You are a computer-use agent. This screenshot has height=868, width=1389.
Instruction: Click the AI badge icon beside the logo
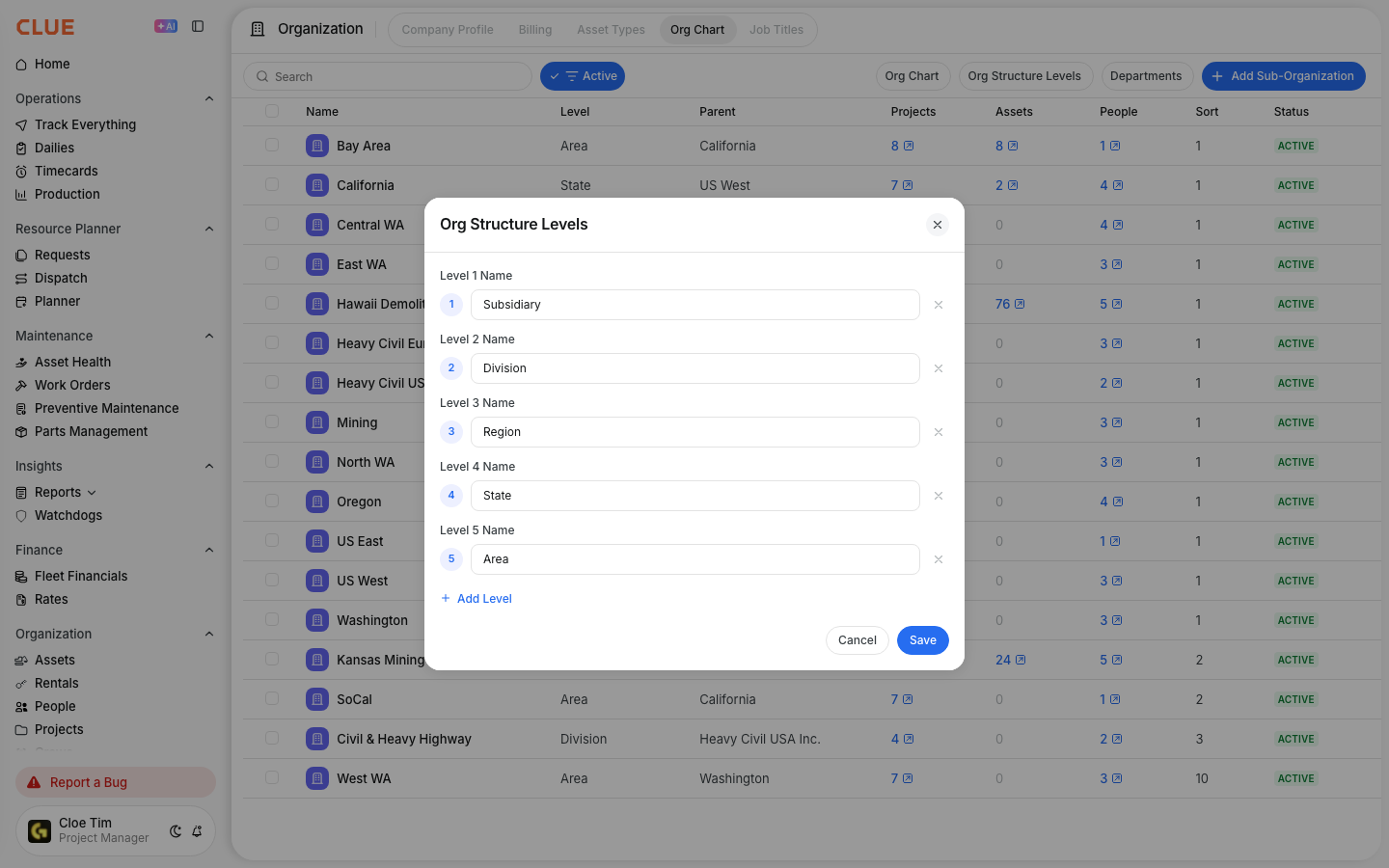point(166,27)
